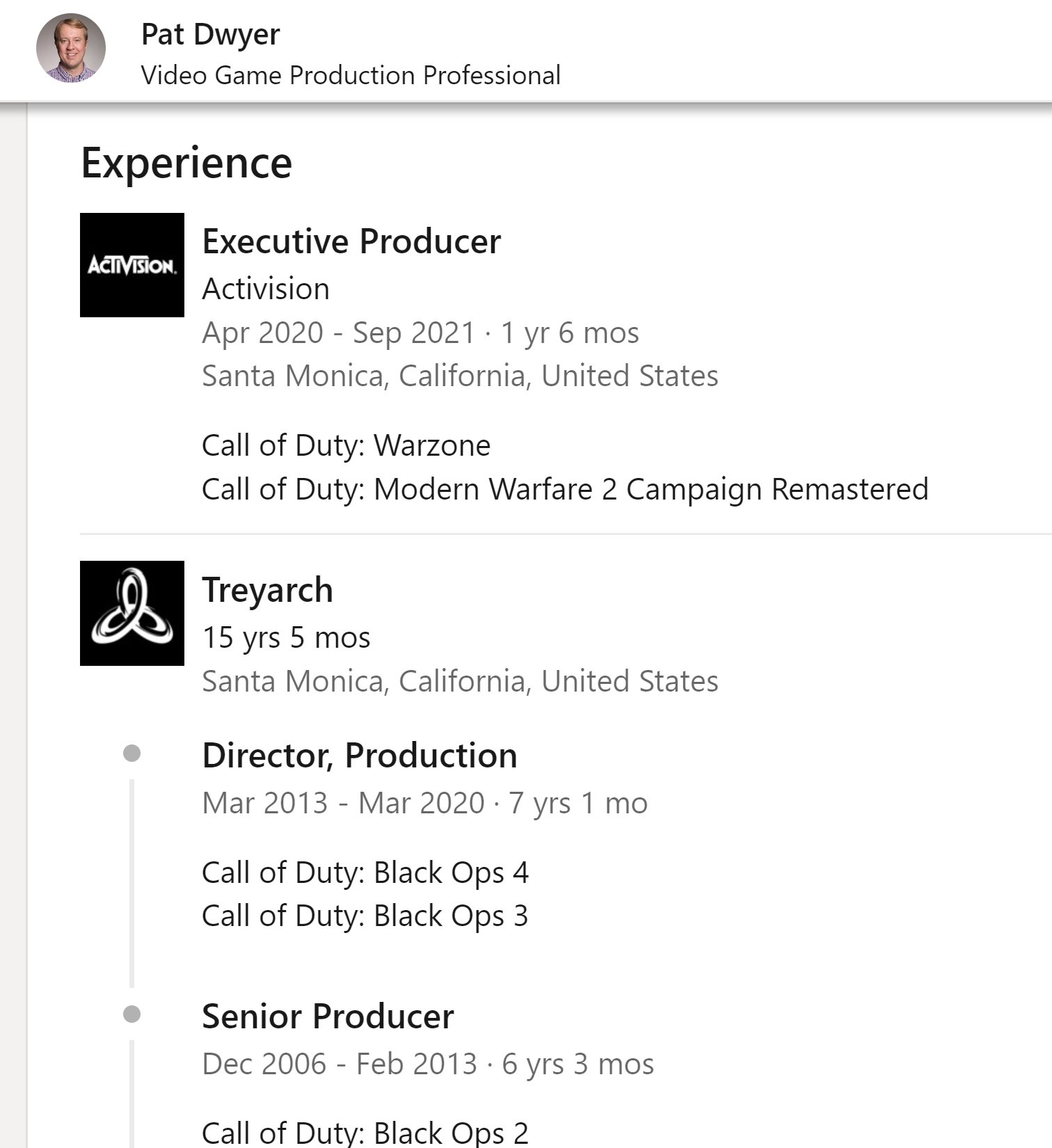
Task: Open the Senior Producer role title
Action: [x=328, y=1017]
